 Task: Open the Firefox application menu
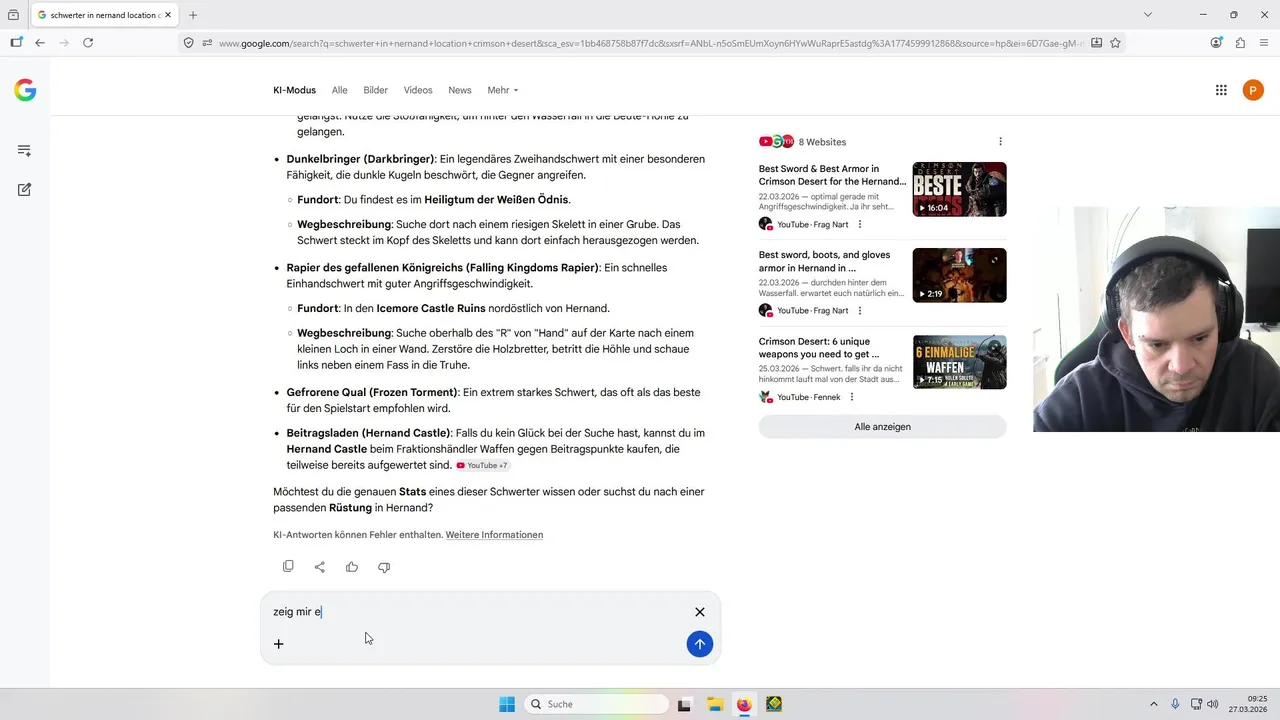pos(1264,43)
